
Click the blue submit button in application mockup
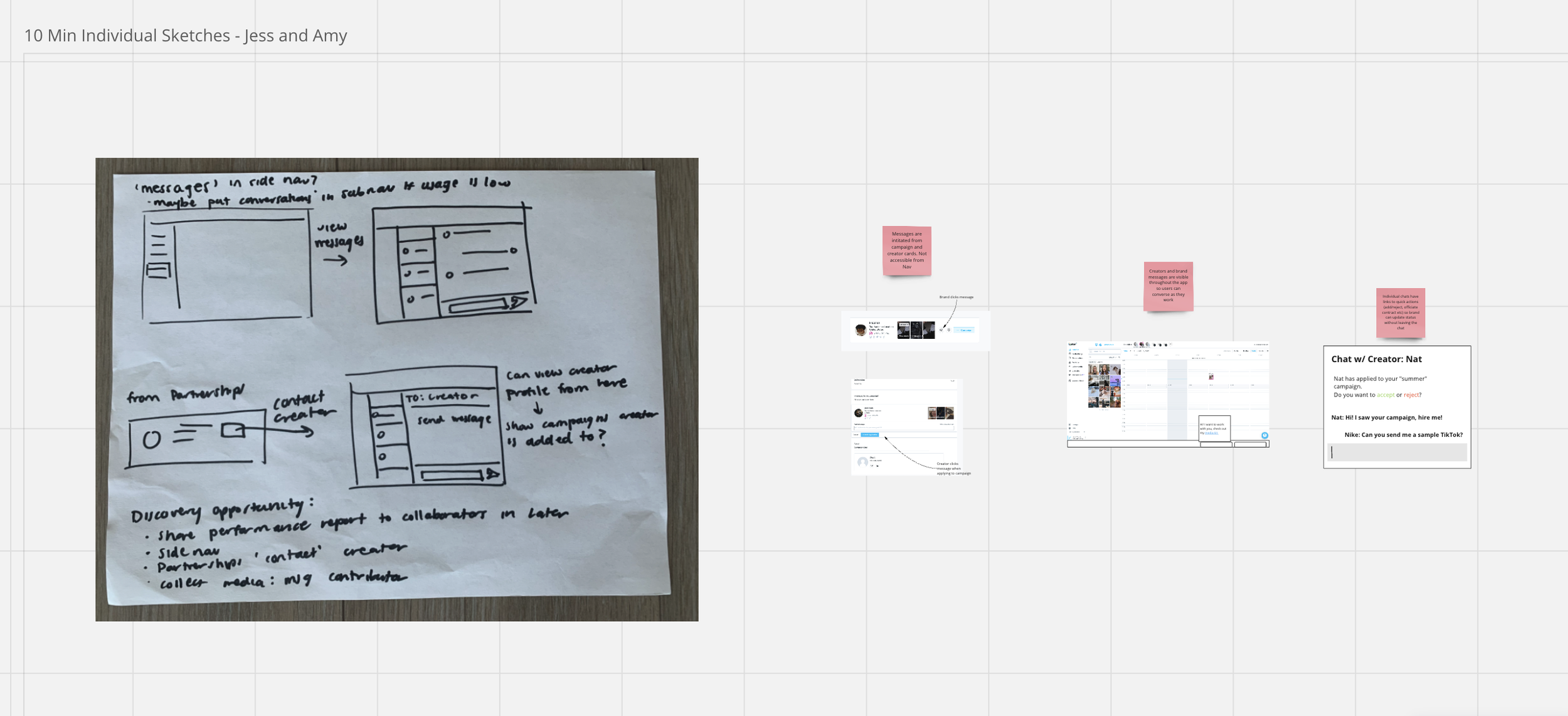pos(870,434)
